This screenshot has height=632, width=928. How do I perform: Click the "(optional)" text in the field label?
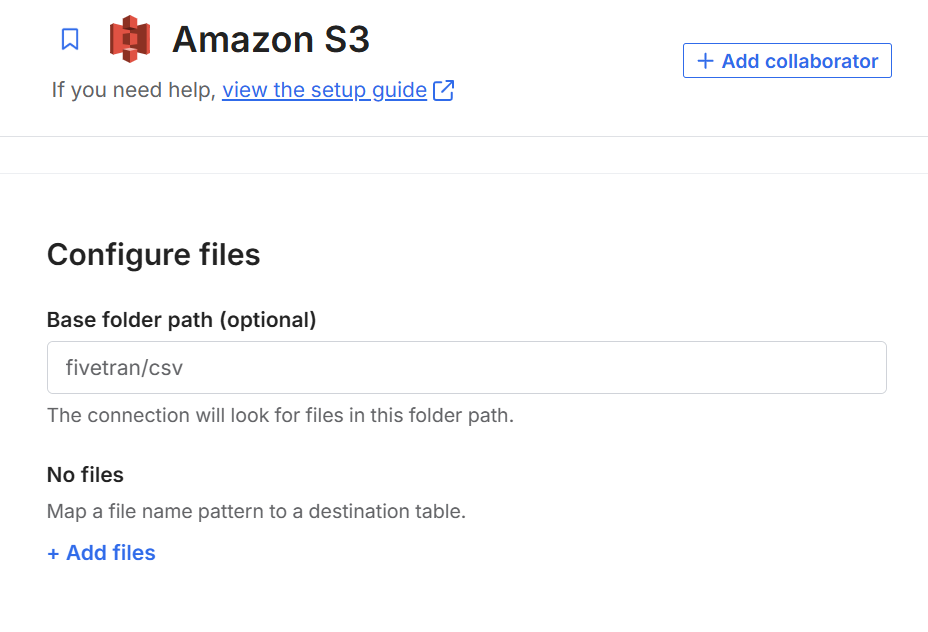click(x=268, y=320)
